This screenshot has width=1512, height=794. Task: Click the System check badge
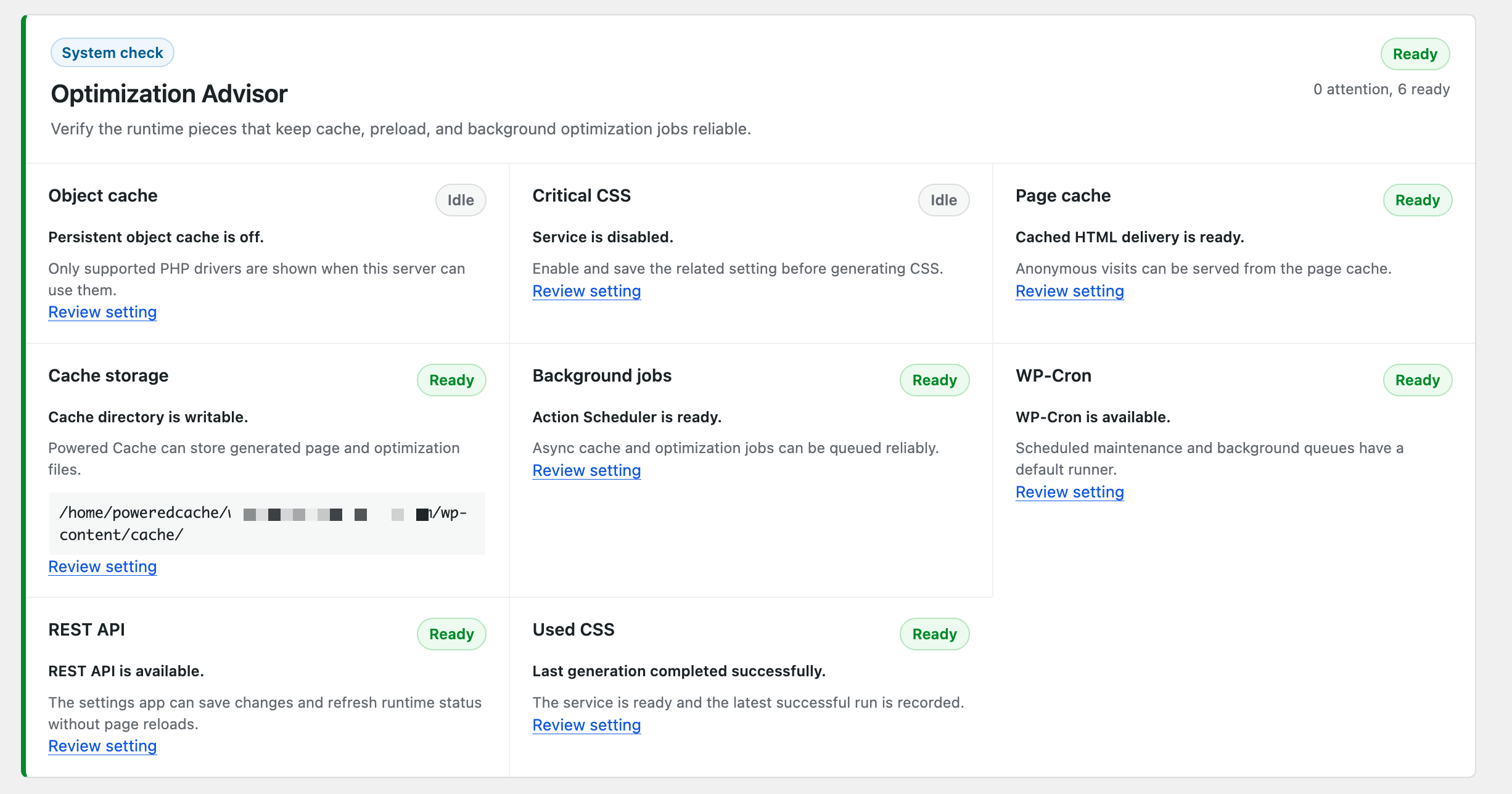[x=112, y=52]
